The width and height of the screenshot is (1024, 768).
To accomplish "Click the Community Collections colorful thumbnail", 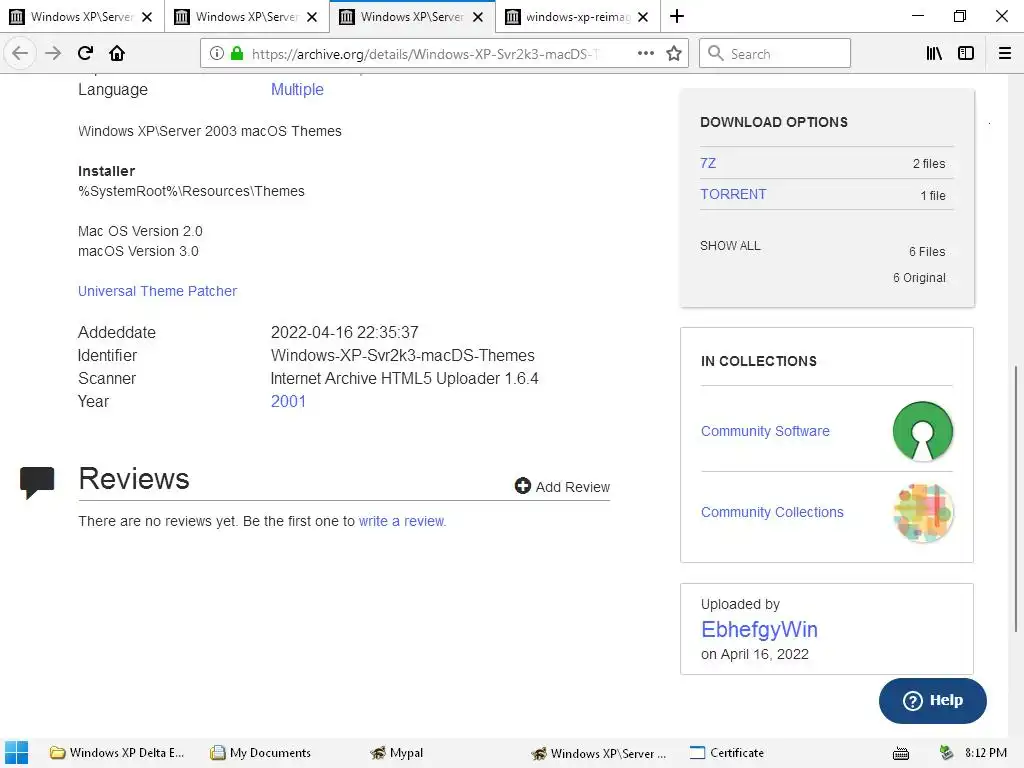I will 923,513.
